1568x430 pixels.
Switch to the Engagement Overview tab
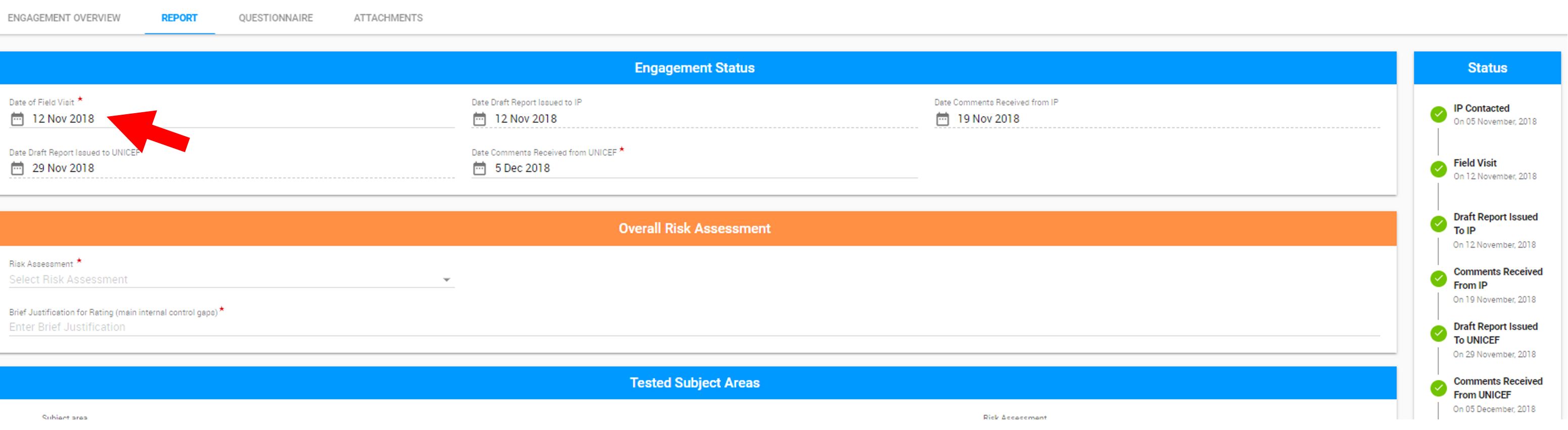[x=64, y=18]
